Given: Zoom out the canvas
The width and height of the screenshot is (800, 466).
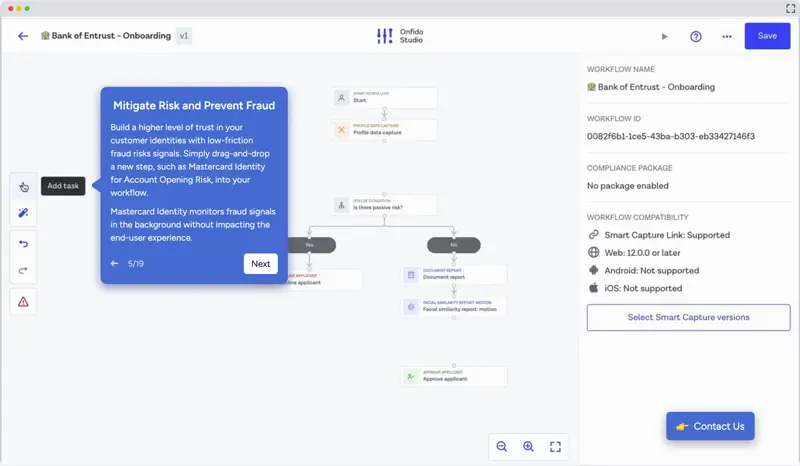Looking at the screenshot, I should [x=502, y=447].
